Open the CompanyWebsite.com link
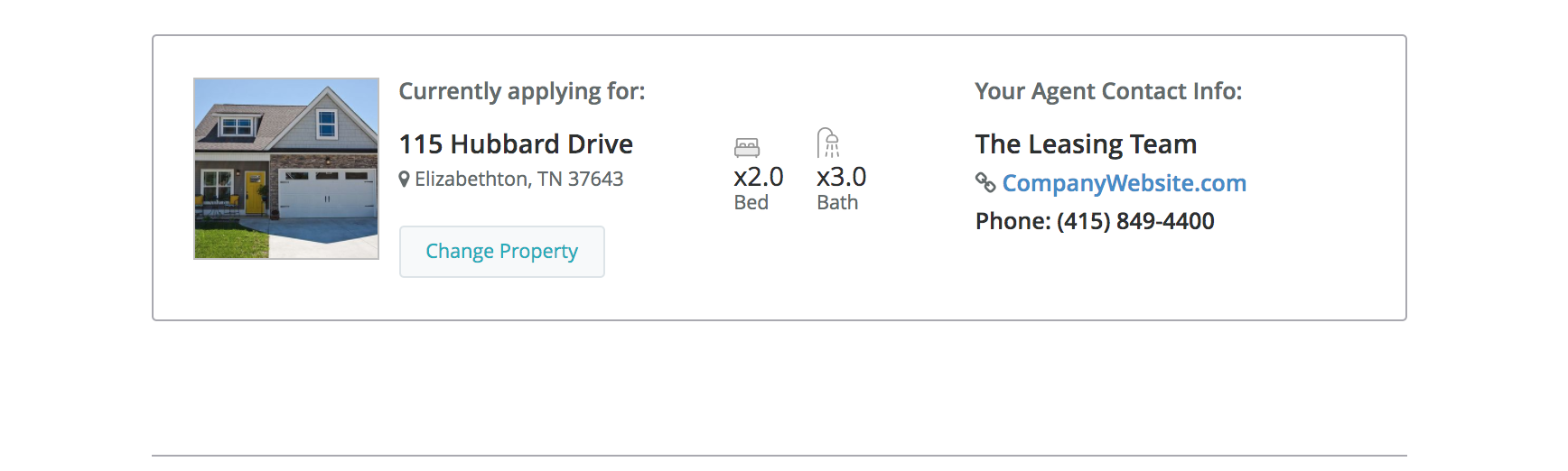 tap(1124, 183)
